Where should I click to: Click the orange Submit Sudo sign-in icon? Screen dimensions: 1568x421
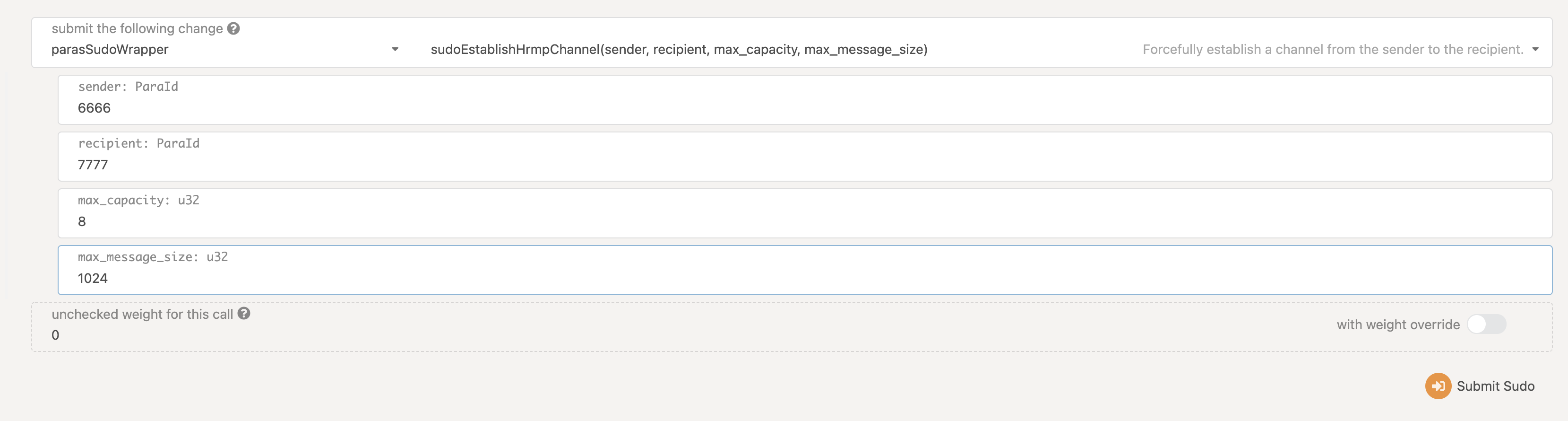click(1437, 386)
